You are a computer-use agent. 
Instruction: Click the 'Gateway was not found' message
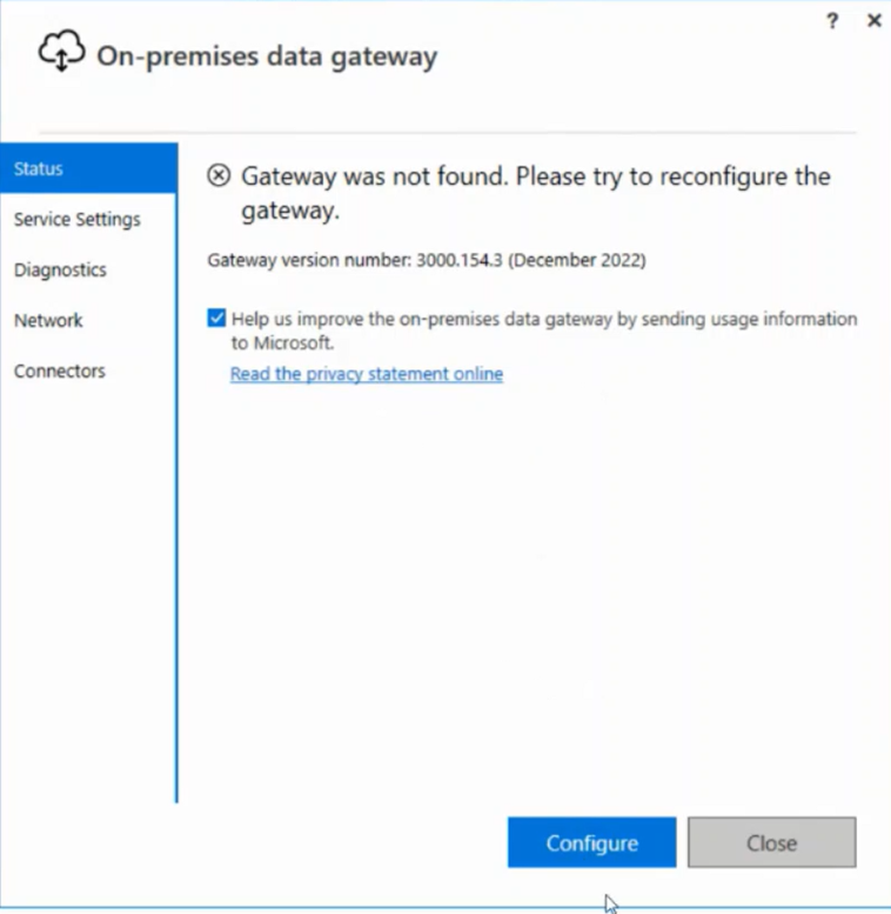pos(536,193)
